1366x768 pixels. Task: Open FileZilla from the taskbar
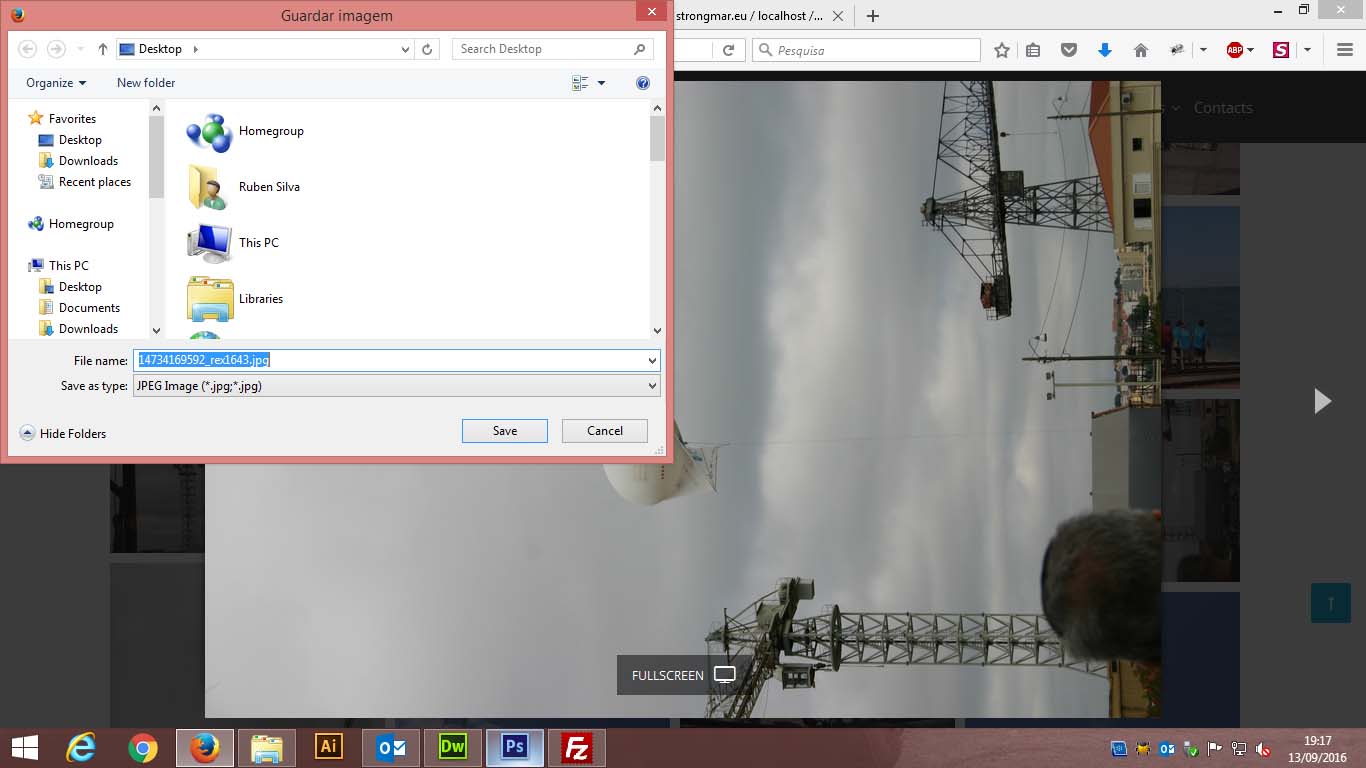576,747
